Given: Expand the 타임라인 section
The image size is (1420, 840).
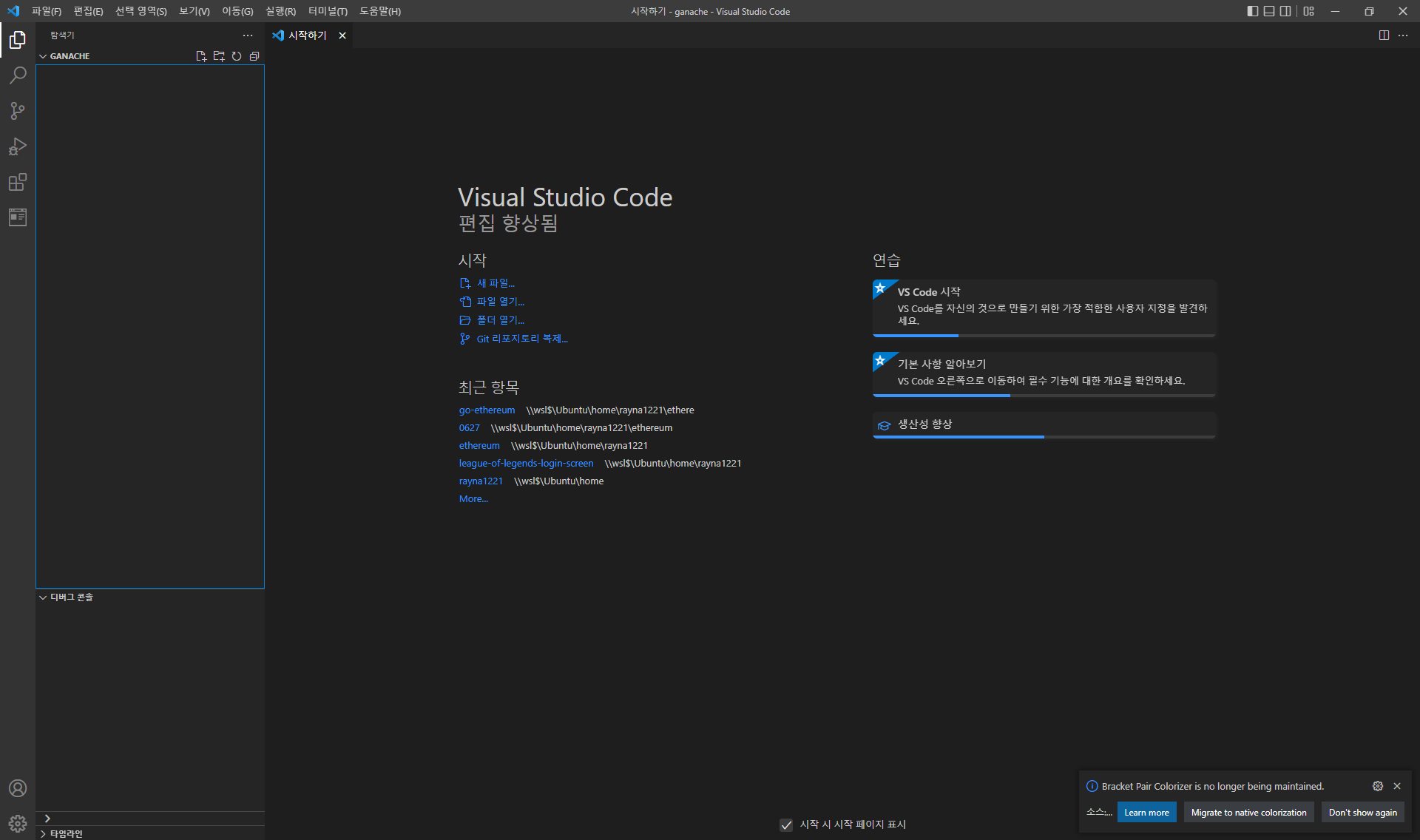Looking at the screenshot, I should tap(66, 833).
